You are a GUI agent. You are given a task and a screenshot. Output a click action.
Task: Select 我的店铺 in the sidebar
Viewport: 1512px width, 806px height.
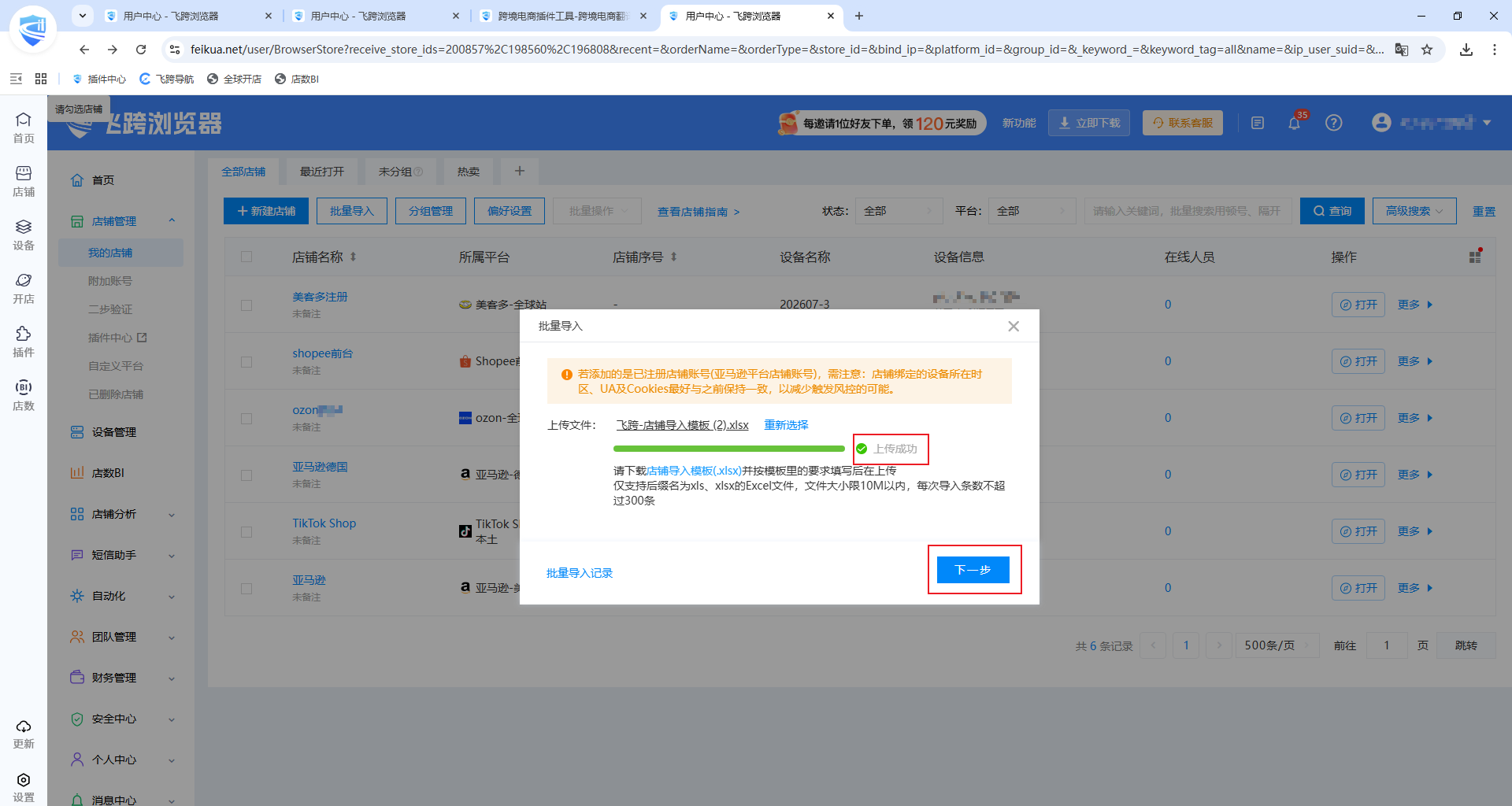click(x=120, y=253)
